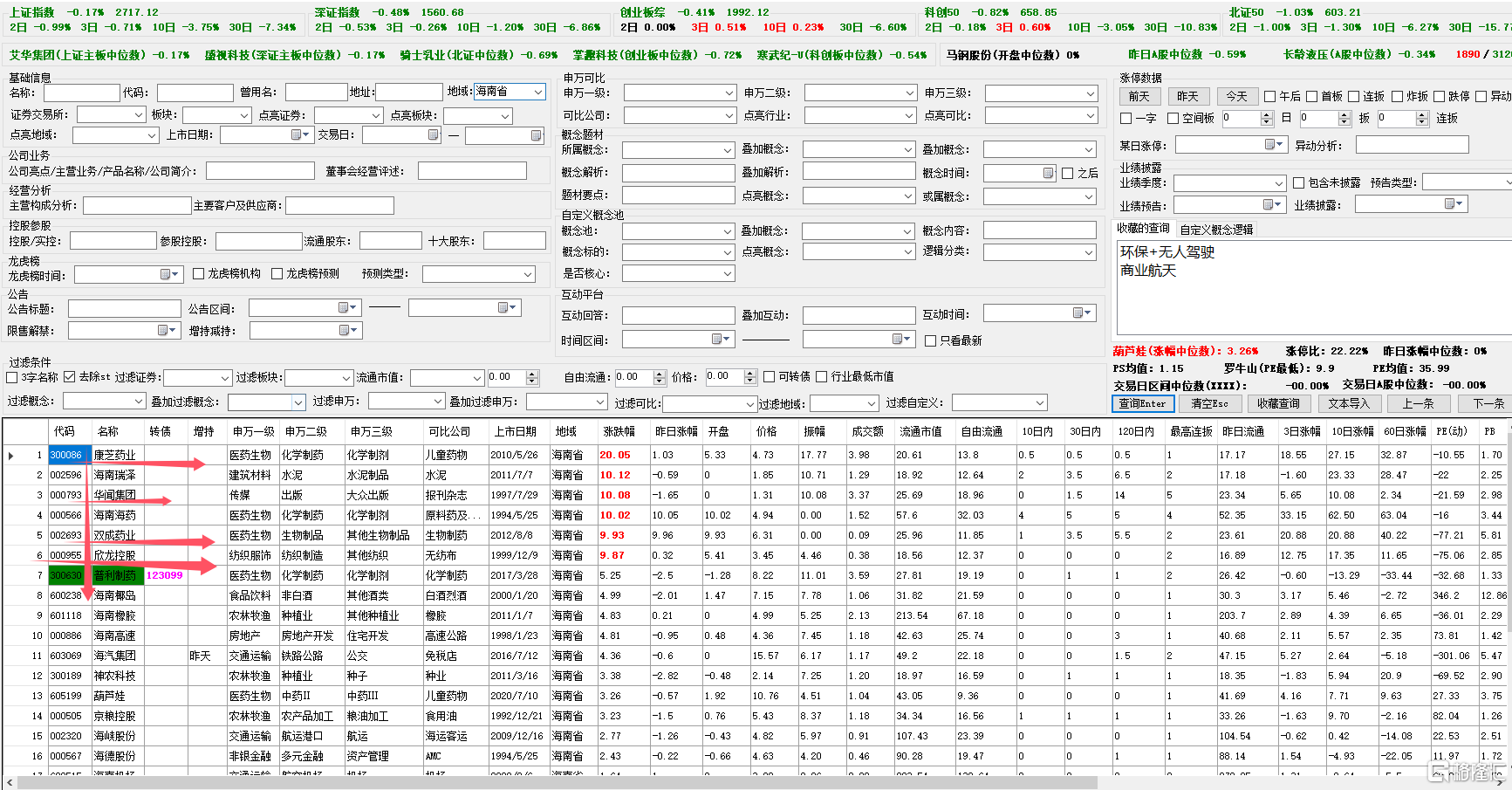This screenshot has width=1512, height=790.
Task: Expand the 申万三级 dropdown
Action: pyautogui.click(x=1041, y=93)
